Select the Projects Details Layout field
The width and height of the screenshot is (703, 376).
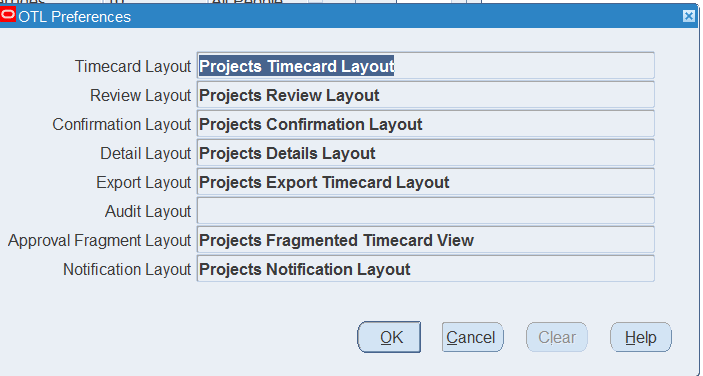425,153
